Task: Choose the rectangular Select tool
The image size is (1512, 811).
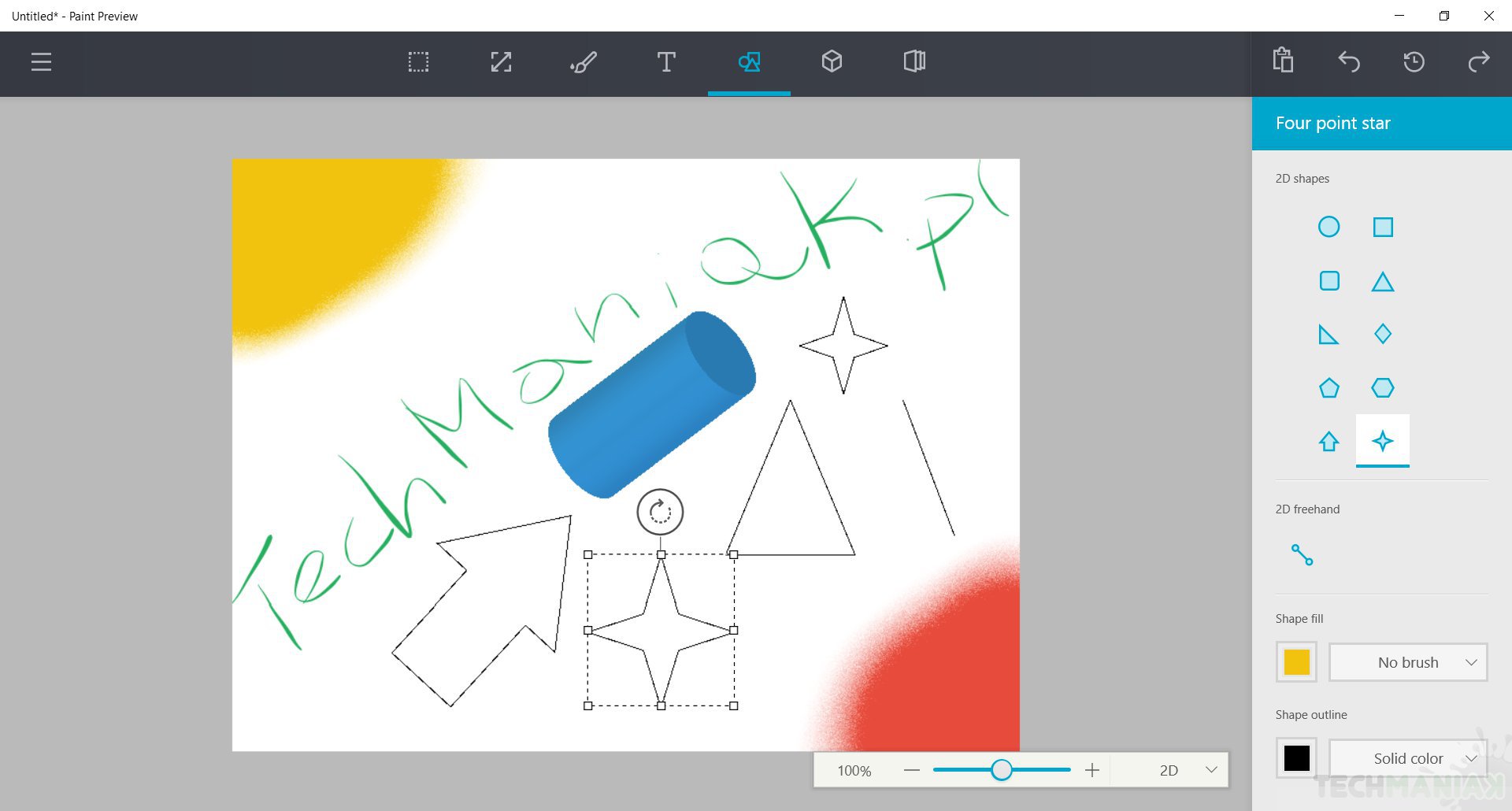Action: [418, 61]
